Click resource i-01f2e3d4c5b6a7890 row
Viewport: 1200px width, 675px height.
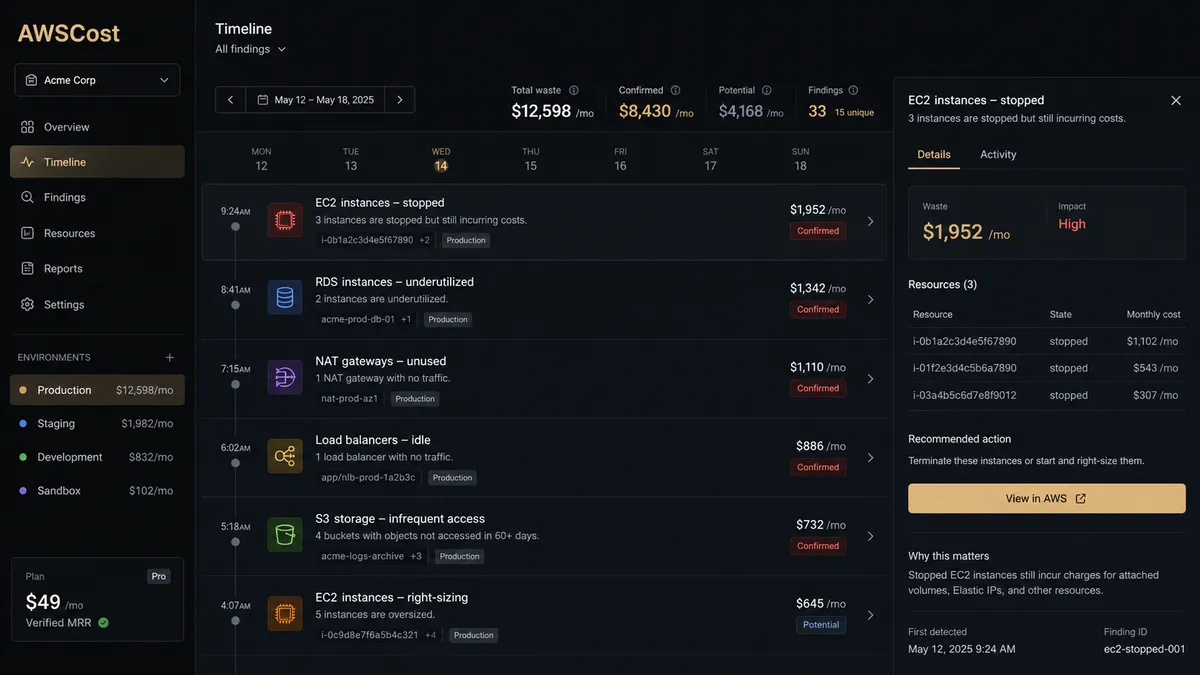click(x=1047, y=368)
